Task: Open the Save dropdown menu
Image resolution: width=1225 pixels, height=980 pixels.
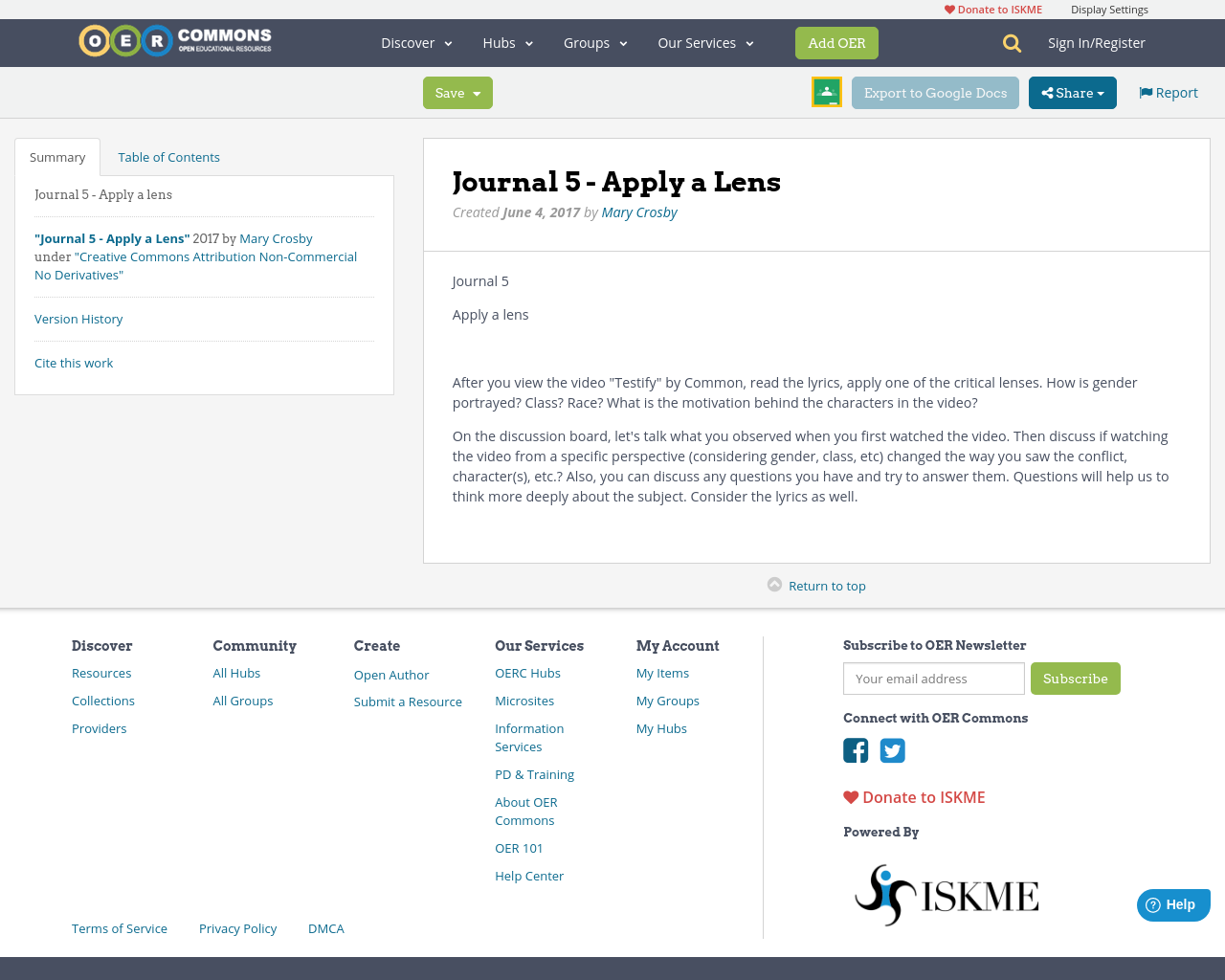Action: [457, 93]
